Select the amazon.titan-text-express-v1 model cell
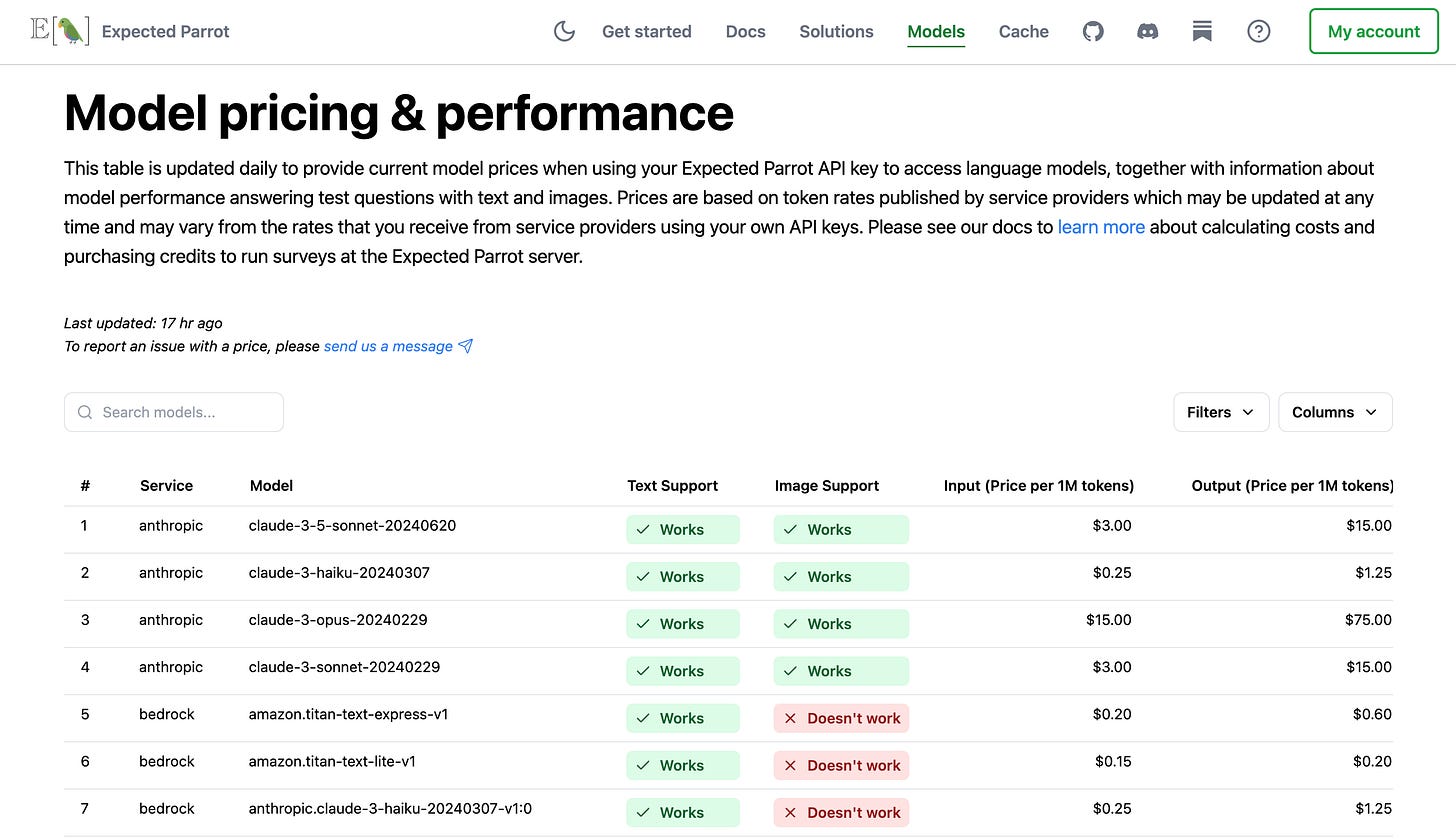 (349, 713)
